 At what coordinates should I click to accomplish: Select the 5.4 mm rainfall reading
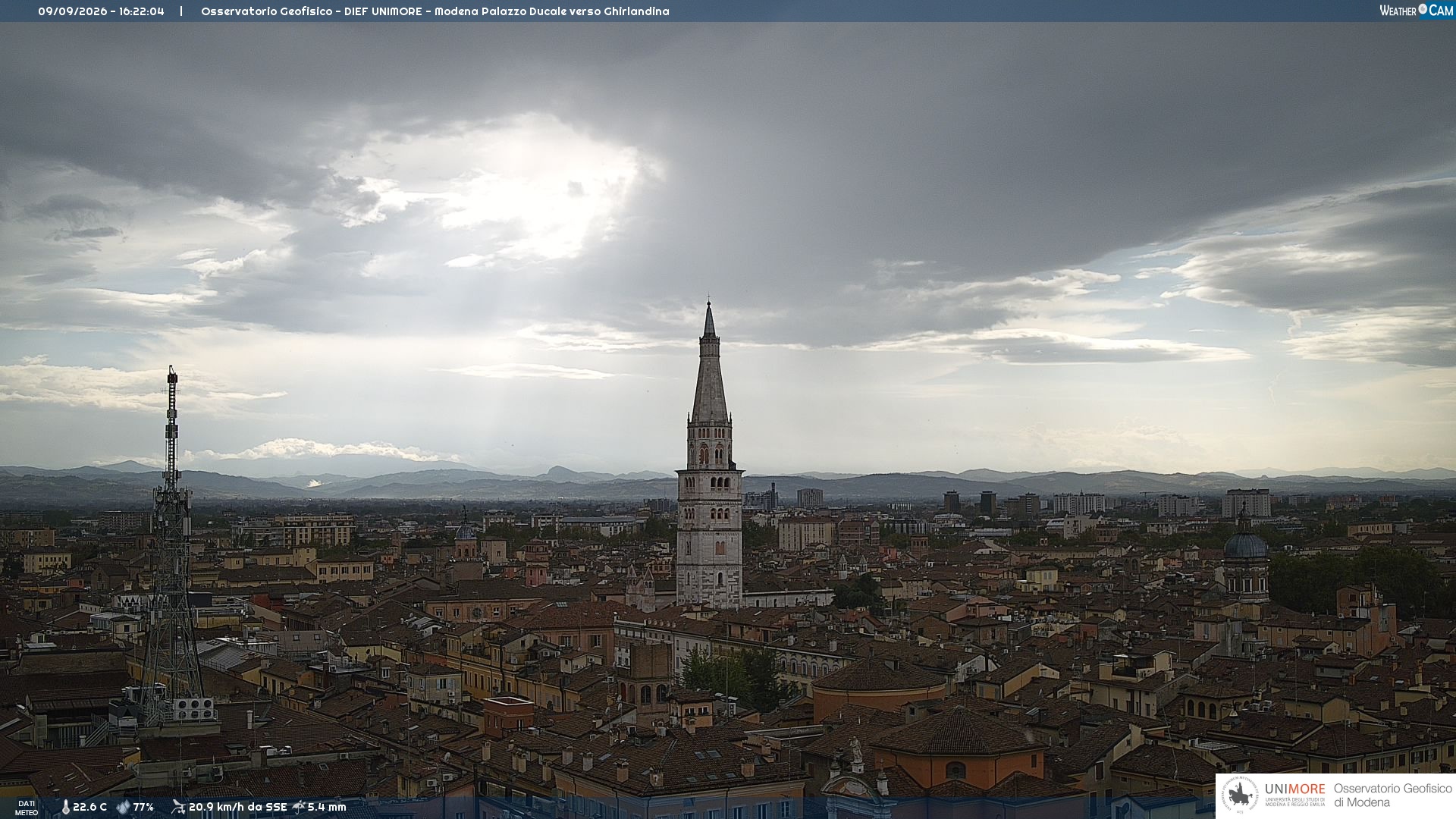pos(327,808)
